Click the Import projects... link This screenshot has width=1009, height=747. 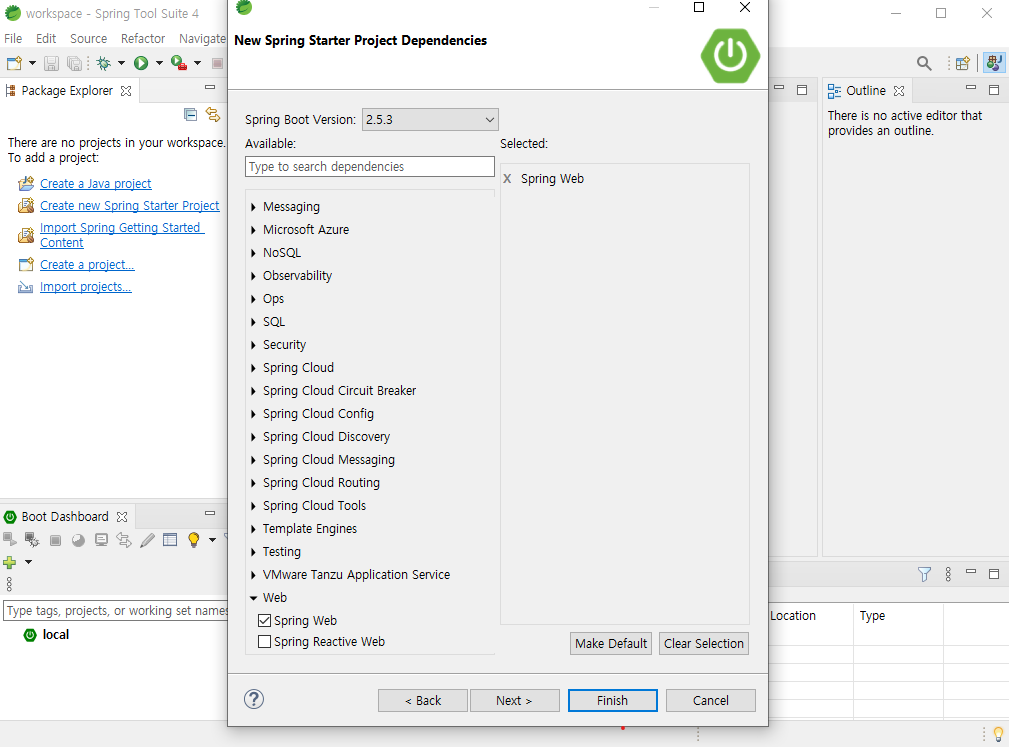pos(86,287)
